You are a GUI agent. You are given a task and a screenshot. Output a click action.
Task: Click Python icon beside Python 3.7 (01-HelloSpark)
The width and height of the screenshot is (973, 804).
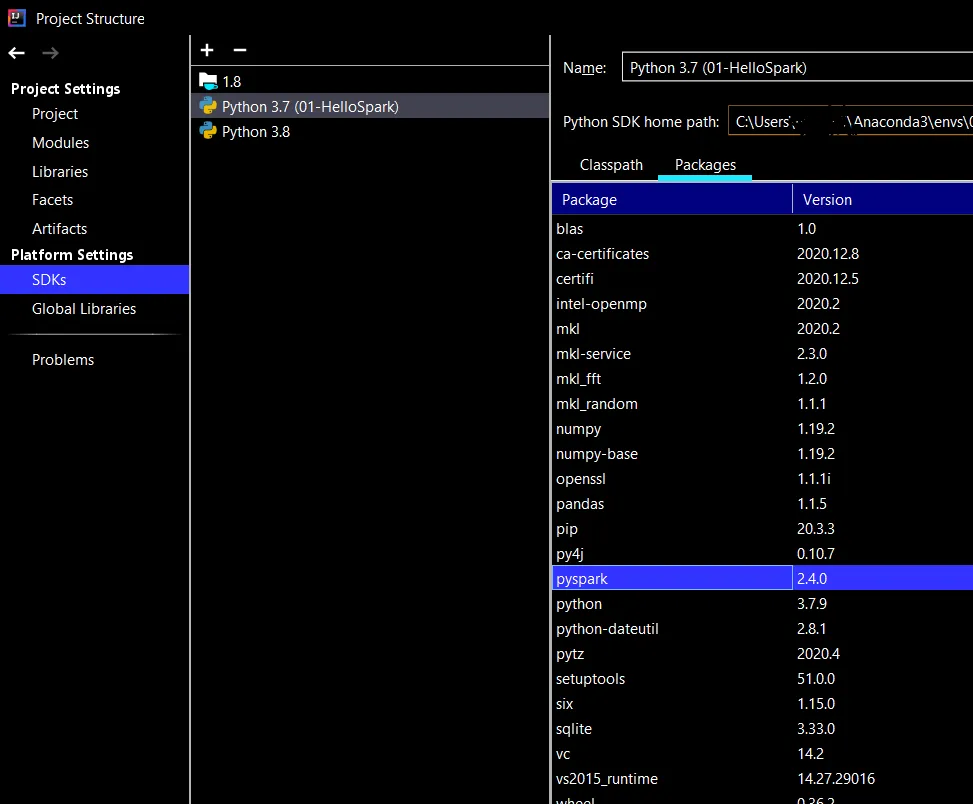pos(208,106)
